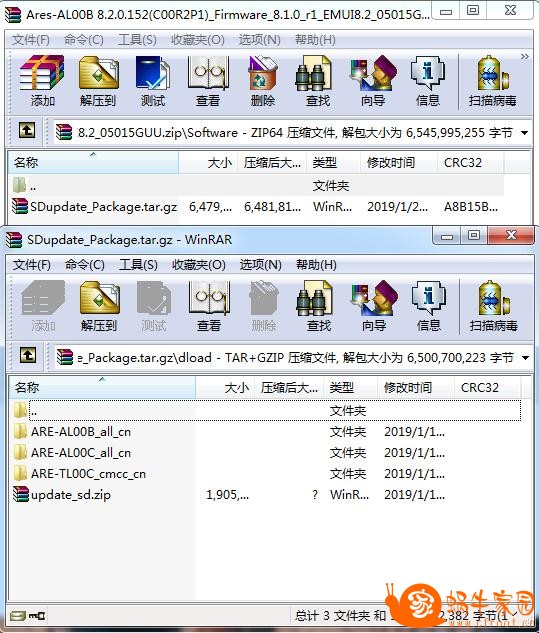This screenshot has width=539, height=633.
Task: Click View (查看) in the Ares-AL00B window
Action: pos(208,82)
